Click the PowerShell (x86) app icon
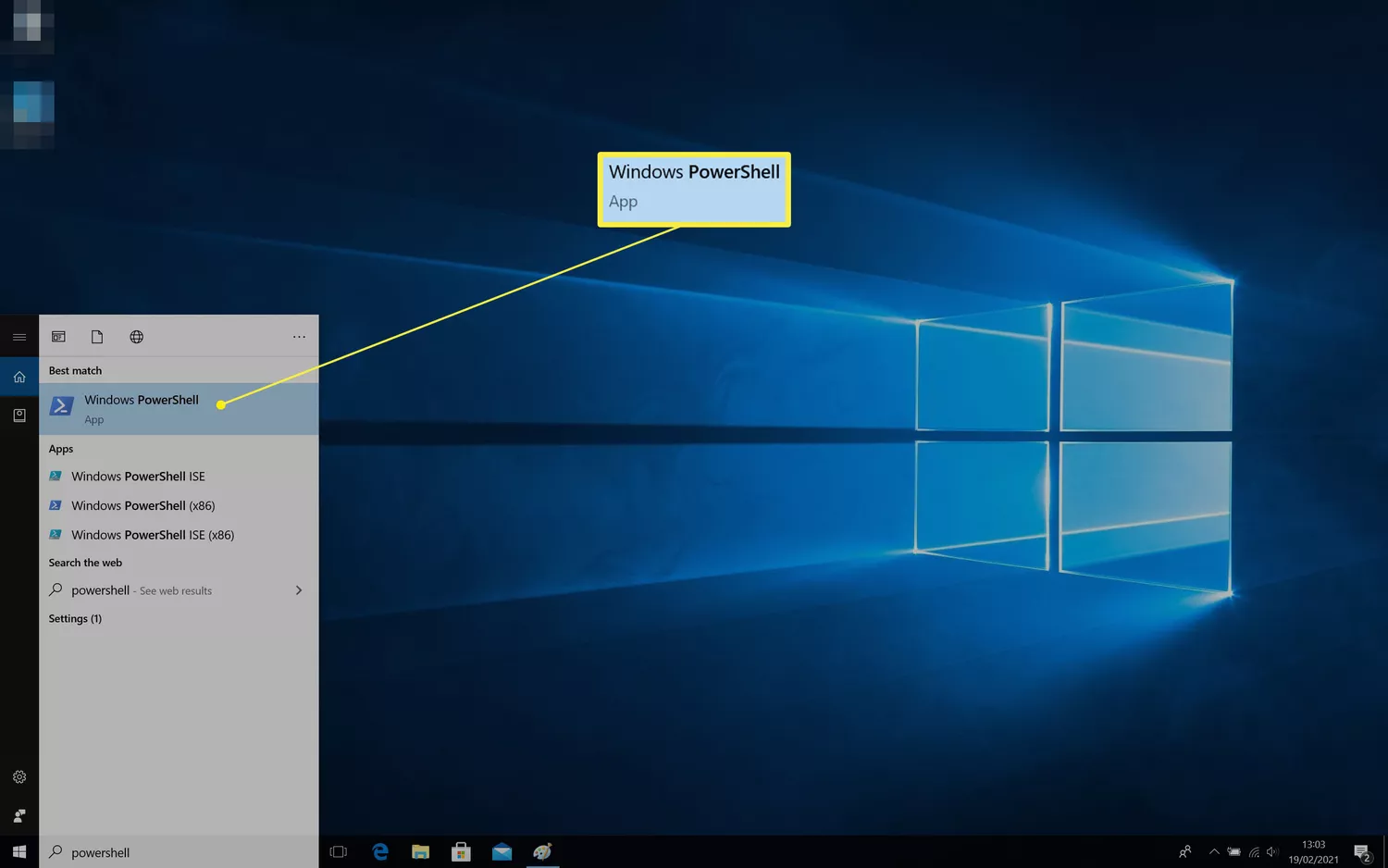 point(56,506)
